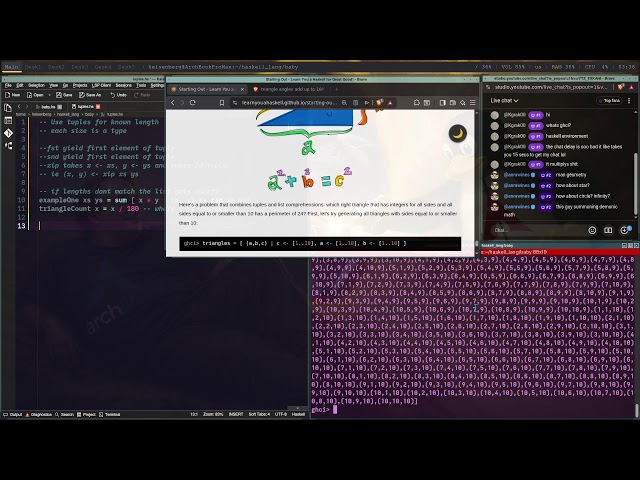Image resolution: width=640 pixels, height=480 pixels.
Task: Open the Brave hamburger main menu
Action: pos(473,102)
